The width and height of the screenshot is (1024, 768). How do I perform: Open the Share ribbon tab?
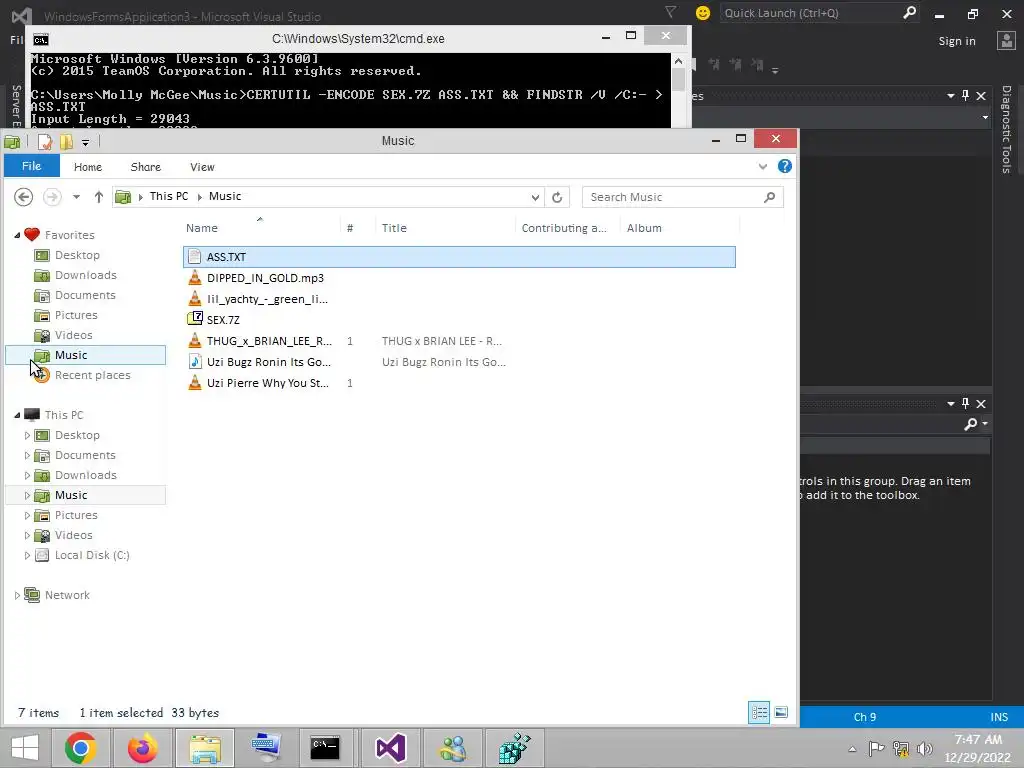(x=146, y=167)
